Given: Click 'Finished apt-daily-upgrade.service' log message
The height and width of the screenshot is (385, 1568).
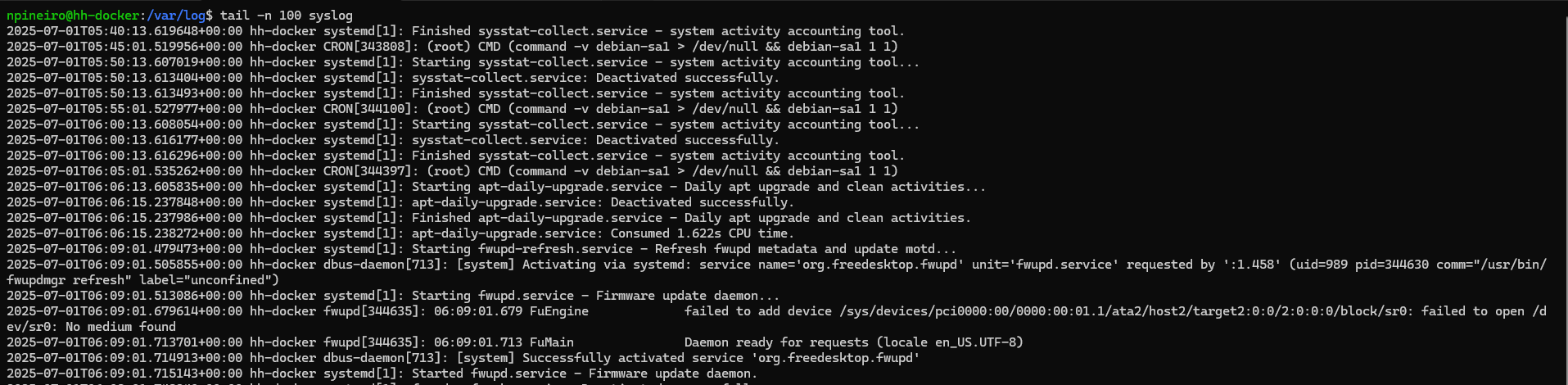Looking at the screenshot, I should click(x=537, y=218).
